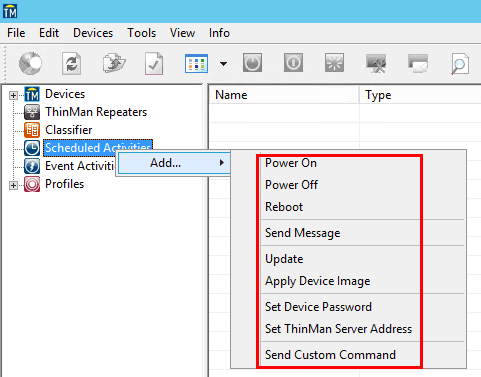Click the magnifier search toolbar icon

point(460,63)
